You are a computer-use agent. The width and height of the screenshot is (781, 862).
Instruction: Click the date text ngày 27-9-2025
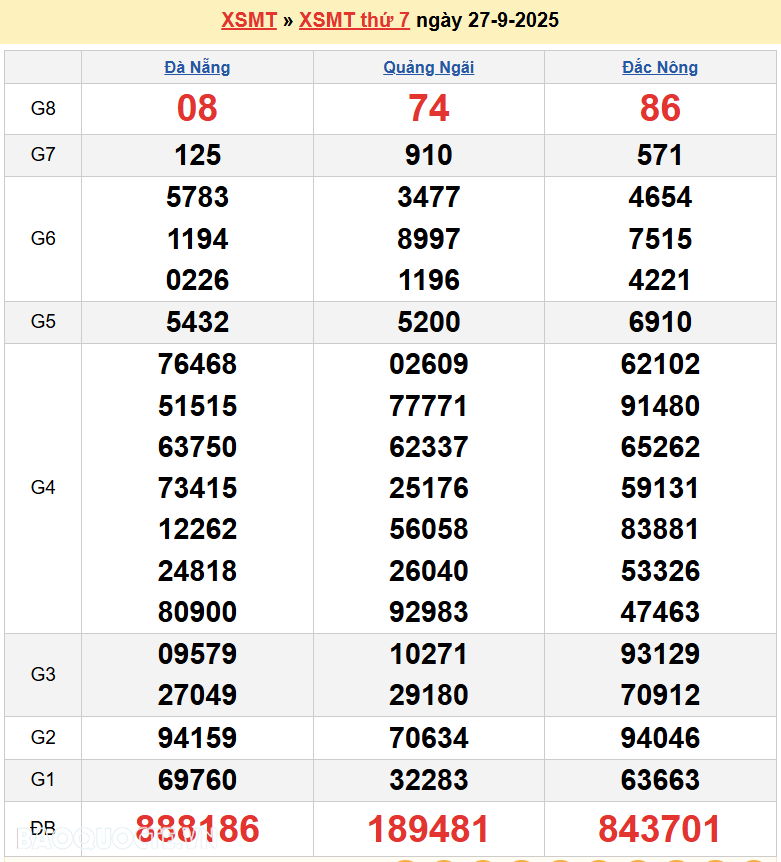[x=487, y=20]
